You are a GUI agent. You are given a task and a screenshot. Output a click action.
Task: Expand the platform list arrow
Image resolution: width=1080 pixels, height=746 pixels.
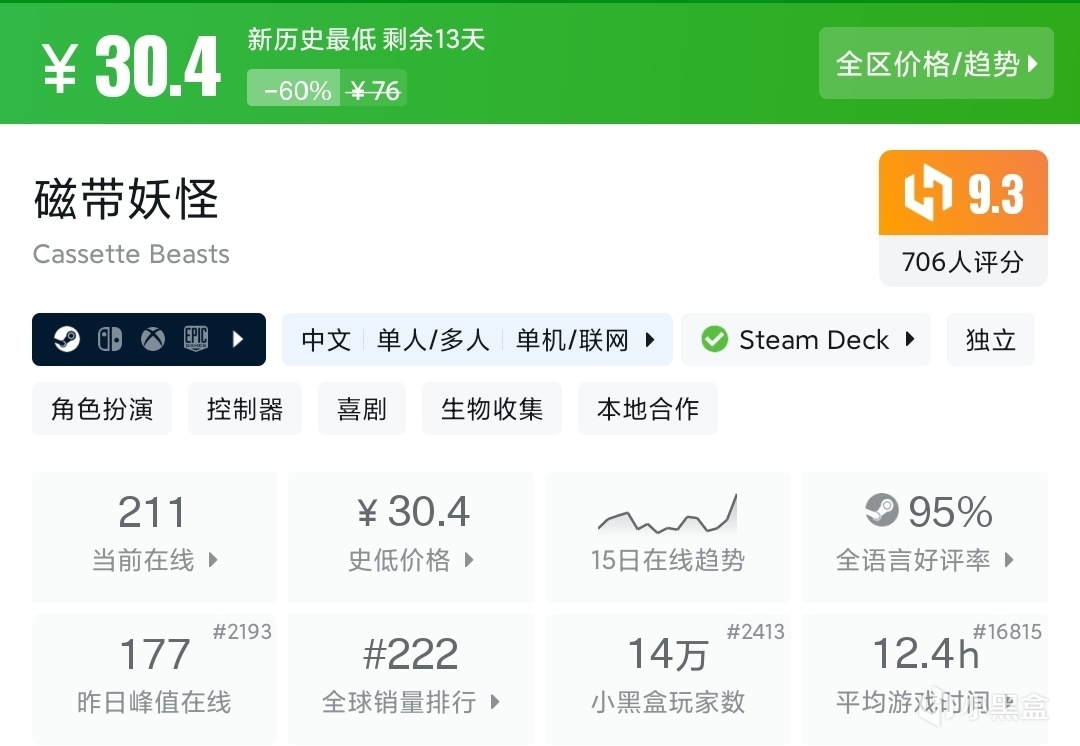tap(238, 340)
